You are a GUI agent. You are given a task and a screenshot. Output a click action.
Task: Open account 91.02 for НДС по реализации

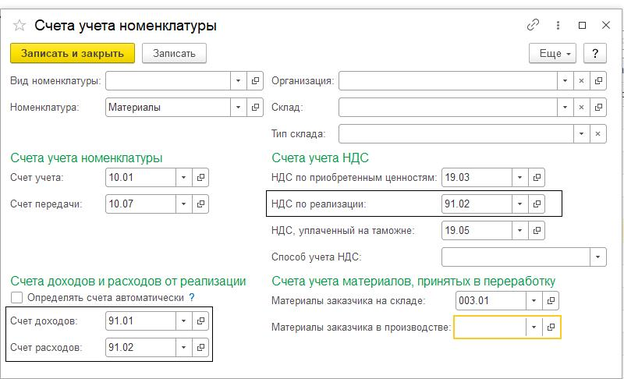pyautogui.click(x=537, y=204)
